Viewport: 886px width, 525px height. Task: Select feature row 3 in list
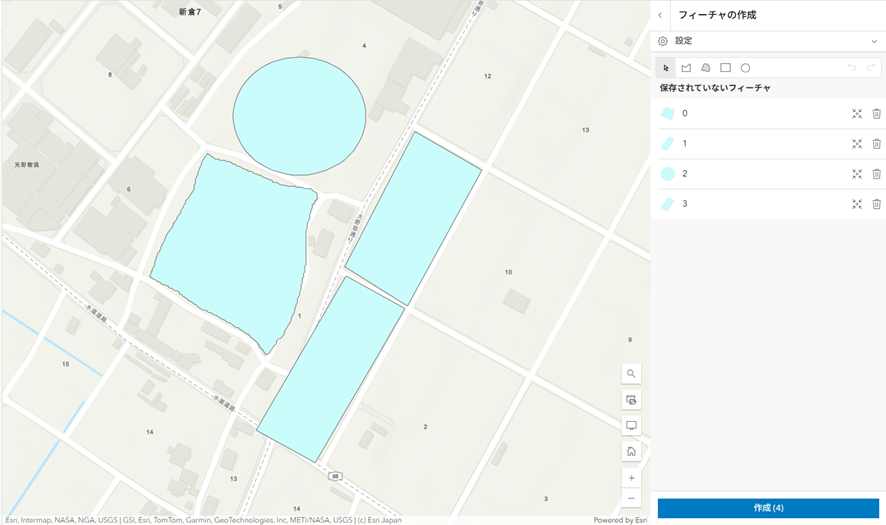[x=768, y=204]
